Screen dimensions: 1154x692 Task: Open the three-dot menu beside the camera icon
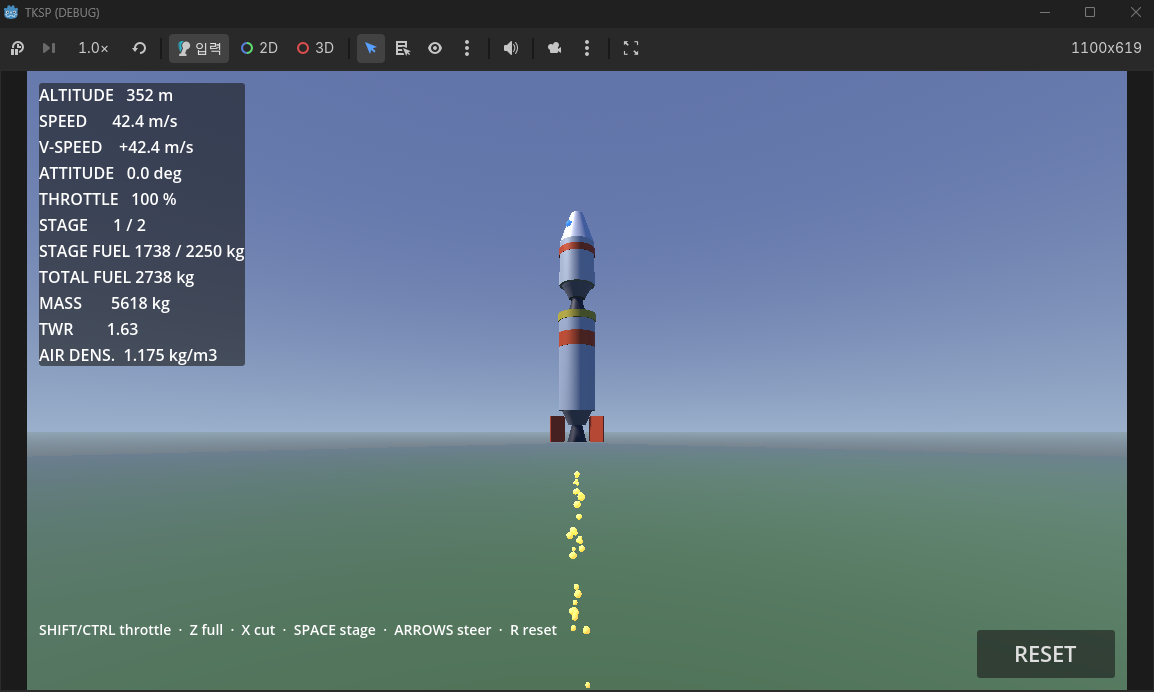[587, 49]
